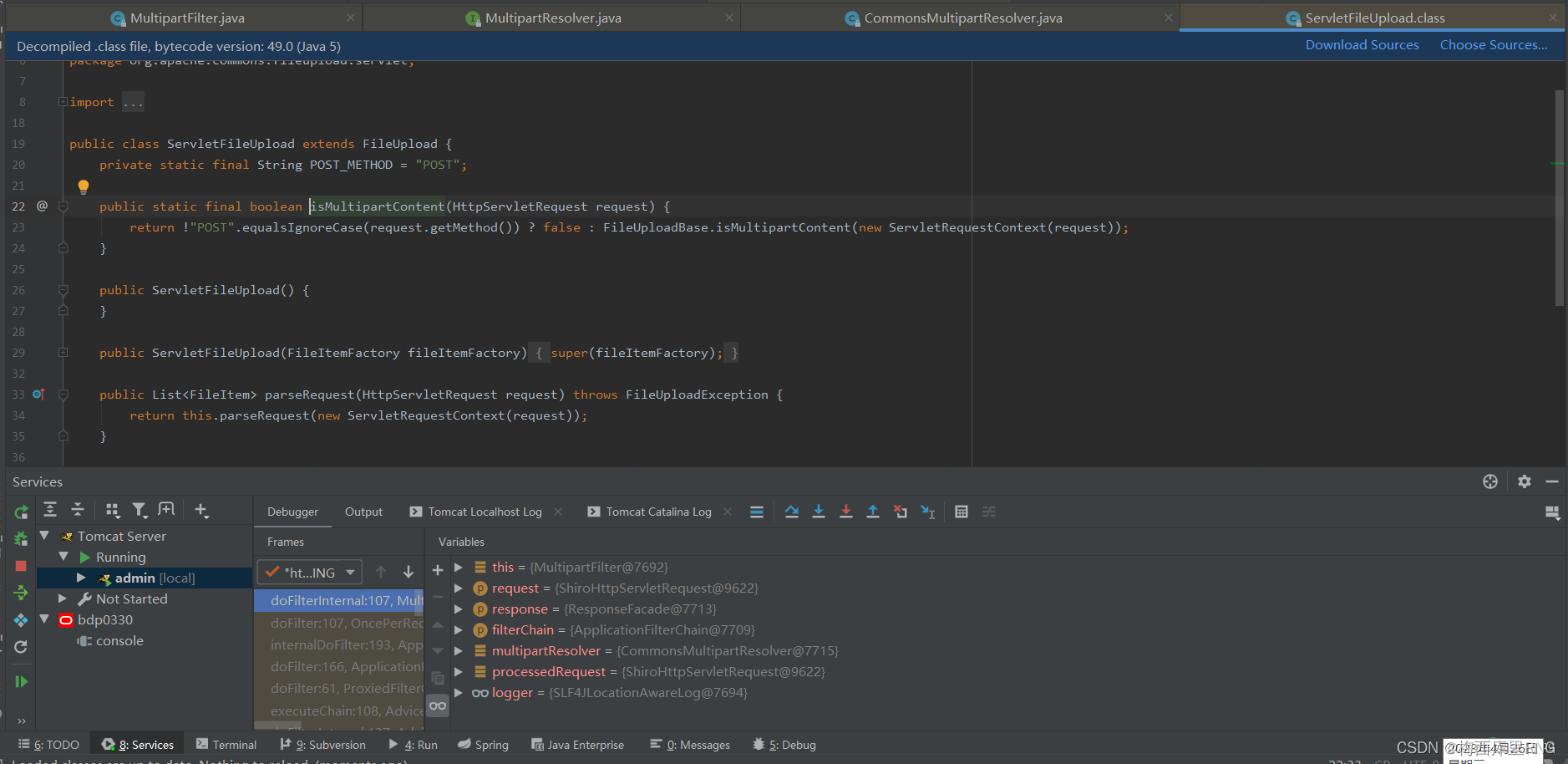Viewport: 1568px width, 764px height.
Task: Click the editor vertical scrollbar
Action: tap(1559, 197)
